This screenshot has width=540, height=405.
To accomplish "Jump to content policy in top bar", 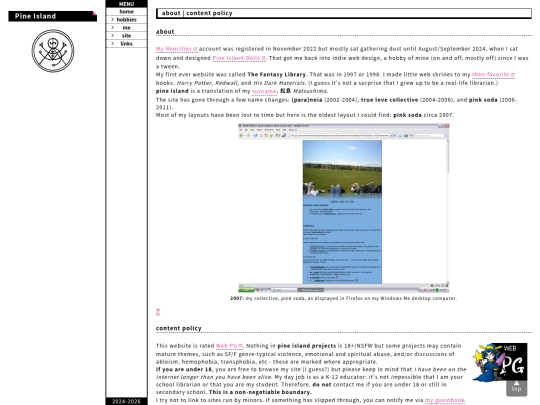I will pyautogui.click(x=209, y=13).
